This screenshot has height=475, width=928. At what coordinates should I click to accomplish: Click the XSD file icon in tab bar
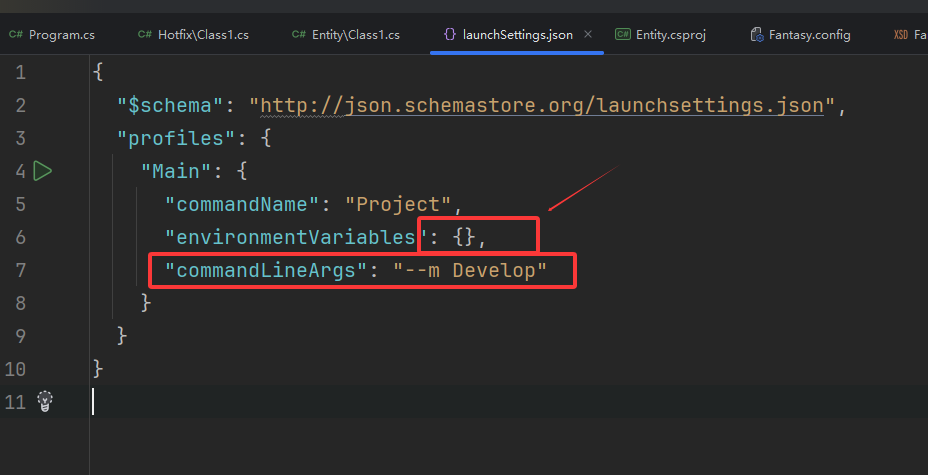[901, 35]
